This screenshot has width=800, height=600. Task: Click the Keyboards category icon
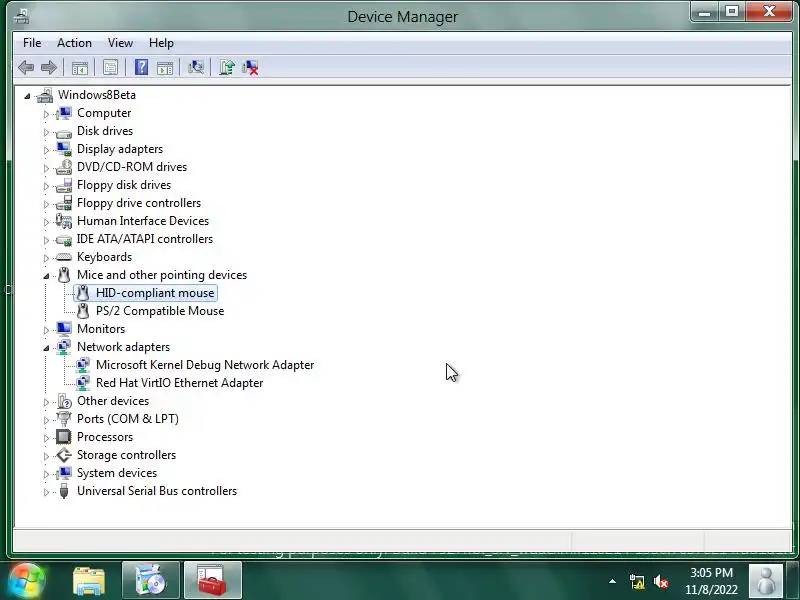[x=64, y=257]
